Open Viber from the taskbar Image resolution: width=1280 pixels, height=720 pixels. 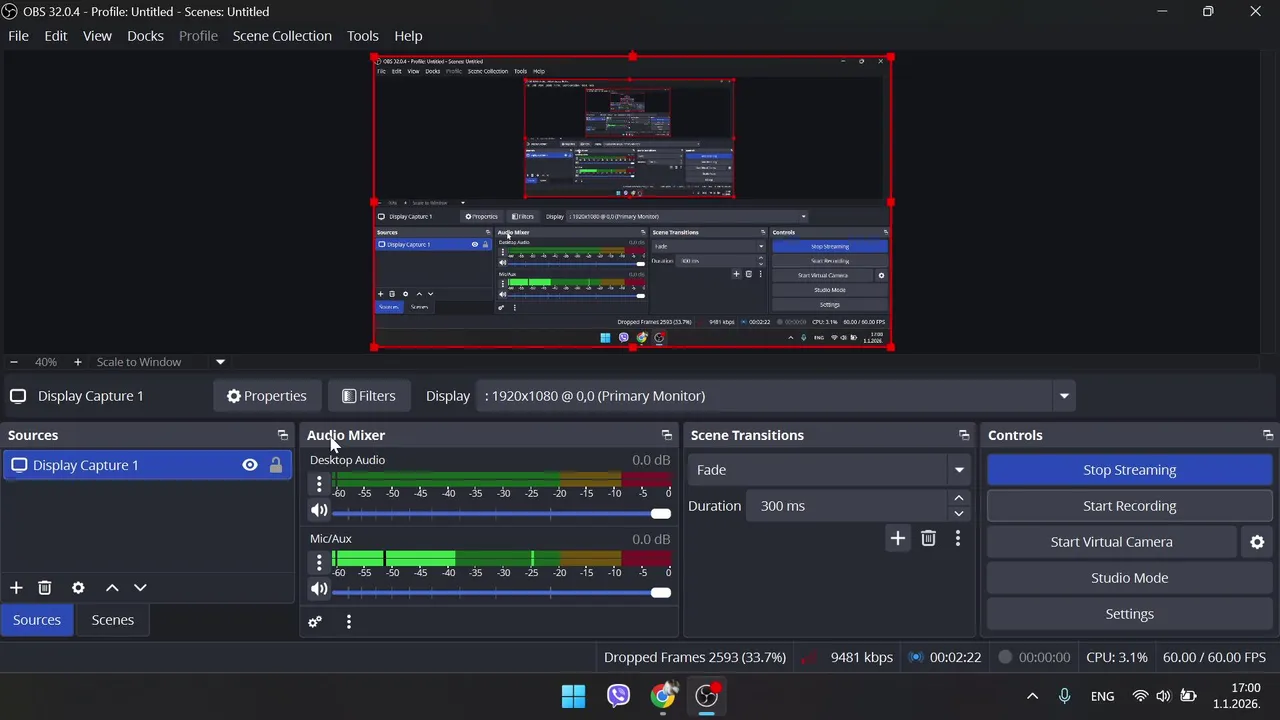pyautogui.click(x=618, y=696)
